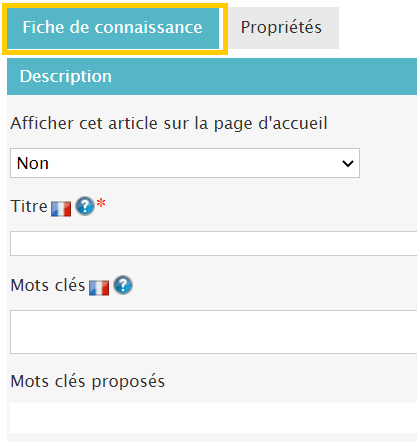Viewport: 417px width, 442px height.
Task: Switch to the Propriétés tab
Action: (281, 28)
